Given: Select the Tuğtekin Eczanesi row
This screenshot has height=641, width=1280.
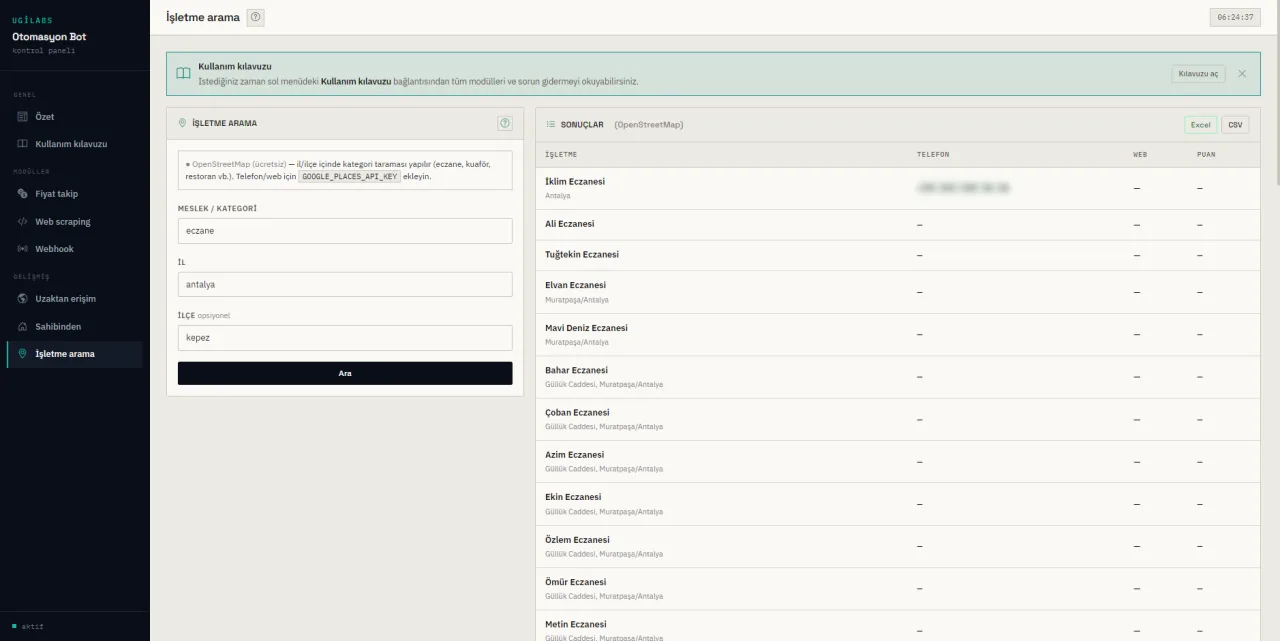Looking at the screenshot, I should 898,255.
